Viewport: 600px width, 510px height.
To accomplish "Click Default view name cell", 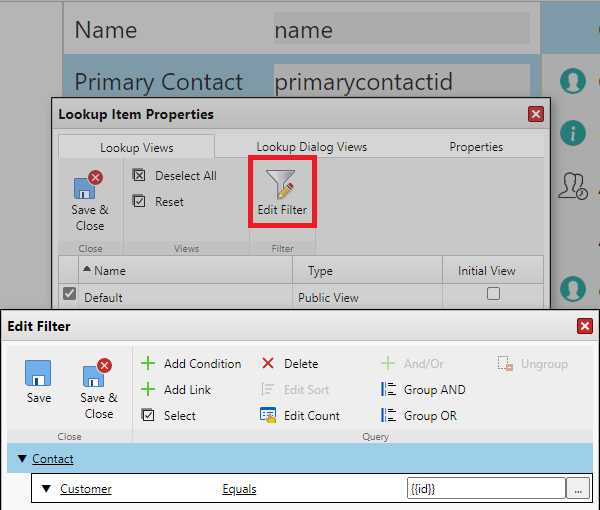I will (x=186, y=297).
